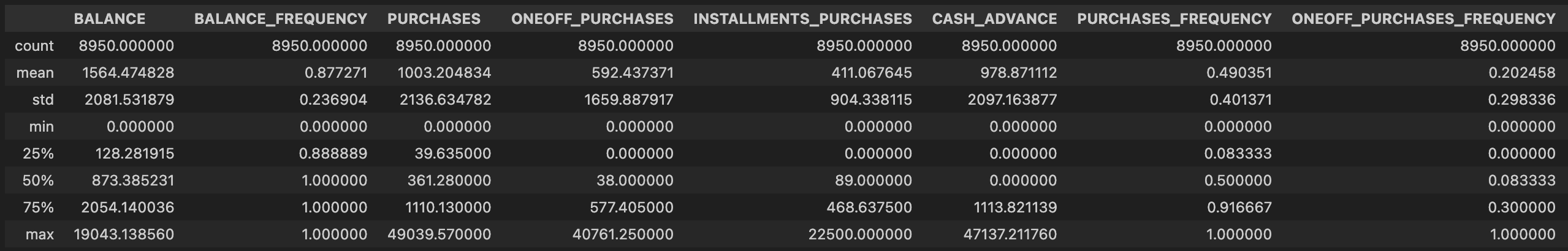Screen dimensions: 1568x251
Task: Click the BALANCE column header
Action: [110, 19]
